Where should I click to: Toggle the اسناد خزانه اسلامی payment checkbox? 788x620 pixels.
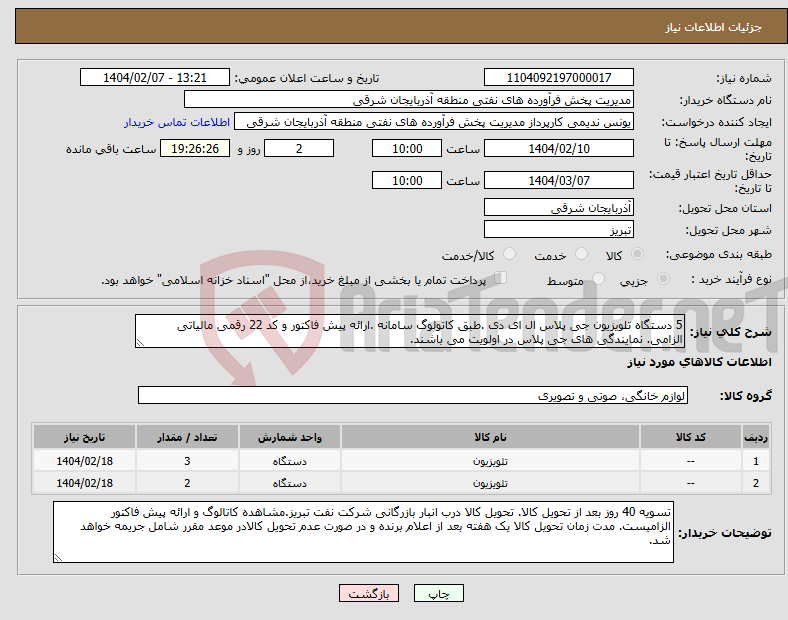(501, 277)
